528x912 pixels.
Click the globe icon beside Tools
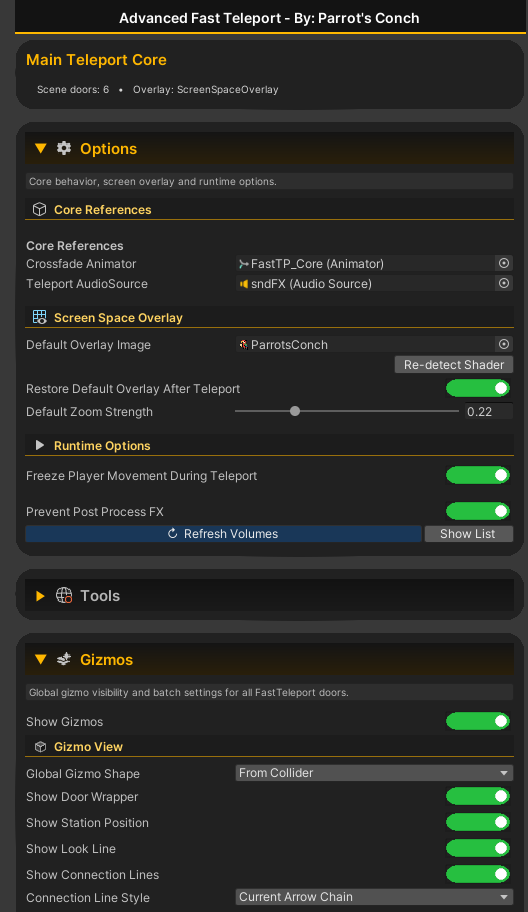click(x=64, y=595)
